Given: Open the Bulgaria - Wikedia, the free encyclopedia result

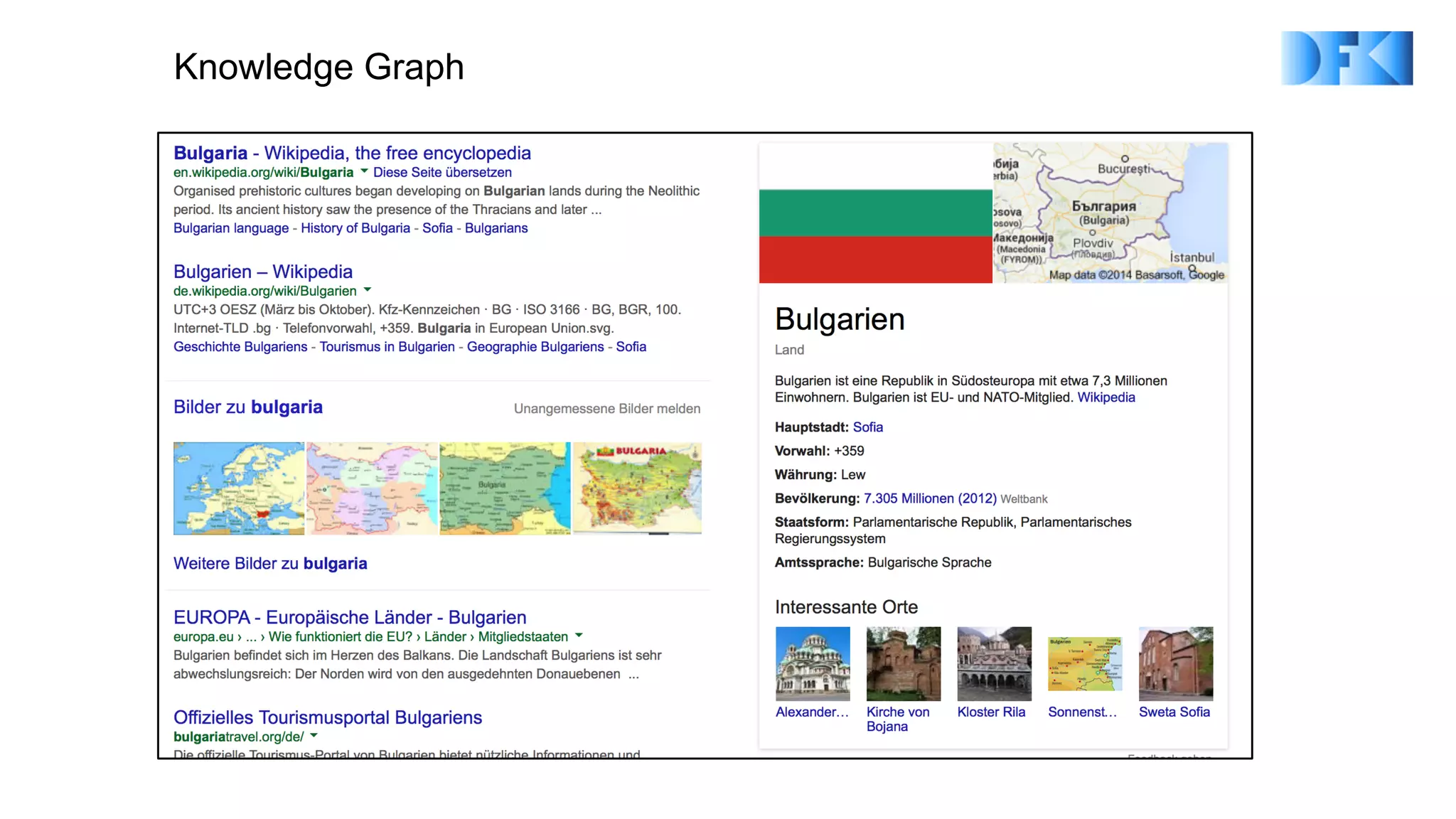Looking at the screenshot, I should click(x=352, y=153).
